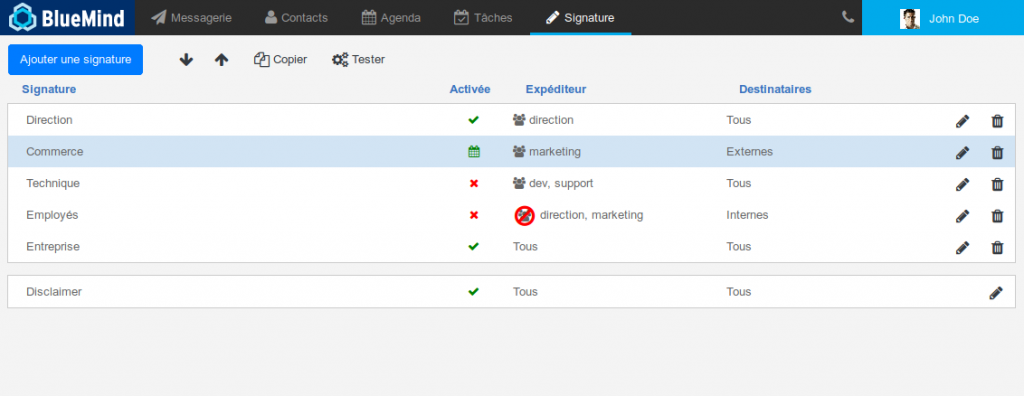The image size is (1024, 396).
Task: Open the Messagerie tab
Action: (x=191, y=18)
